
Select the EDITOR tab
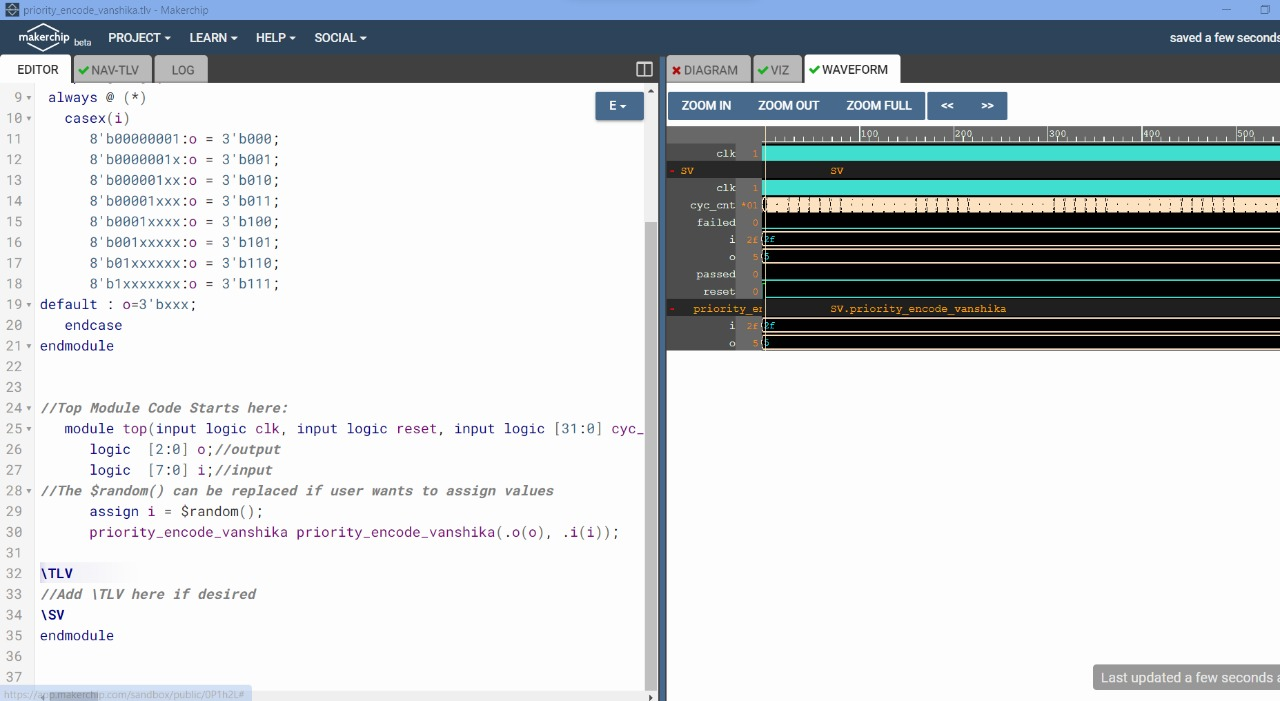pyautogui.click(x=36, y=70)
